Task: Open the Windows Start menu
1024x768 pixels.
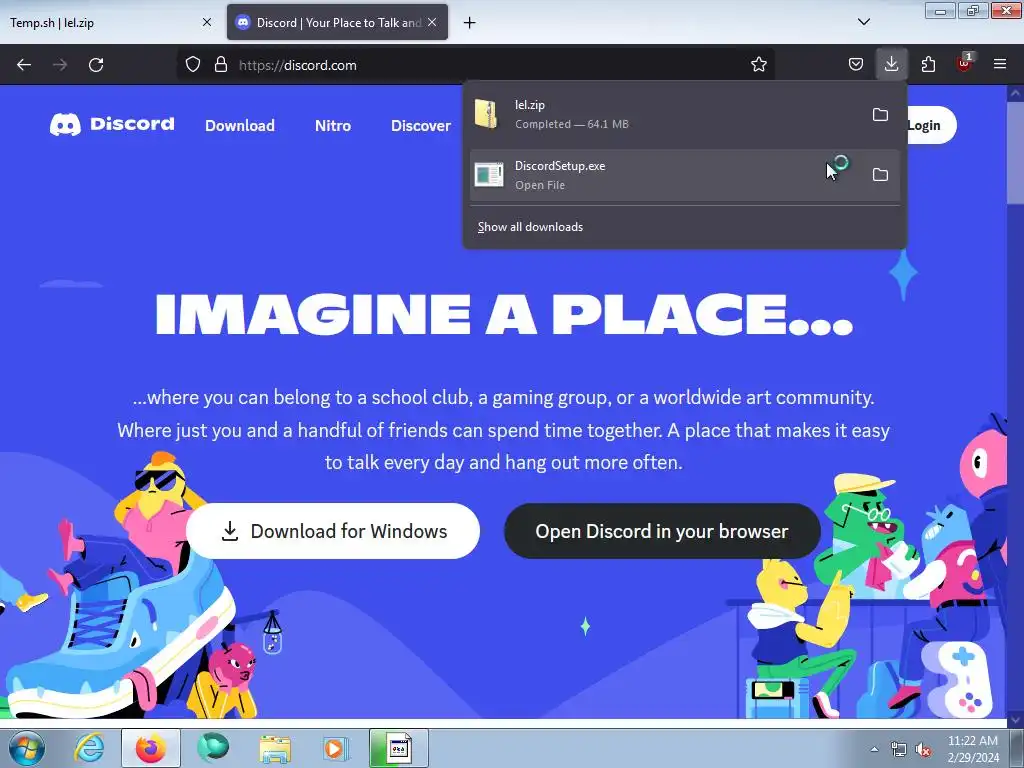Action: point(27,748)
